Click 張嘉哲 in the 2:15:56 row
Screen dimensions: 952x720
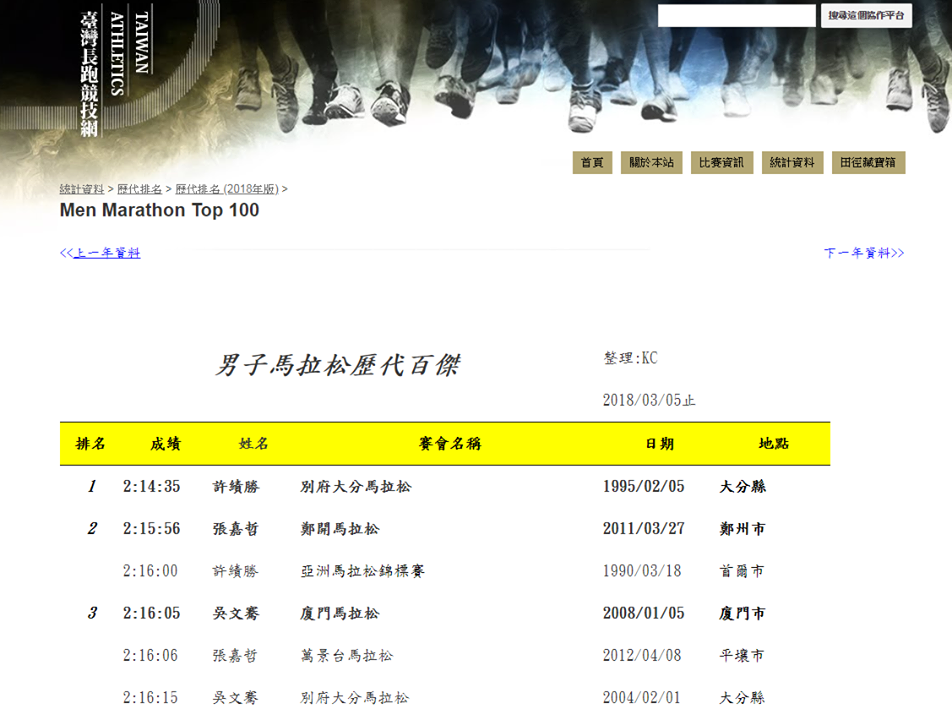236,529
